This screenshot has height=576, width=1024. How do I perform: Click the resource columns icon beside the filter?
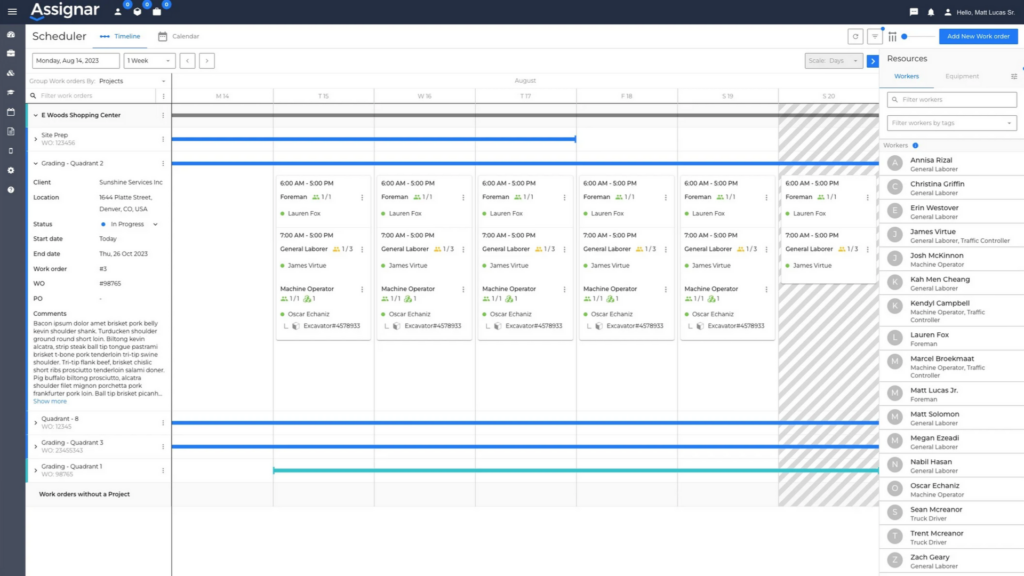[x=894, y=34]
